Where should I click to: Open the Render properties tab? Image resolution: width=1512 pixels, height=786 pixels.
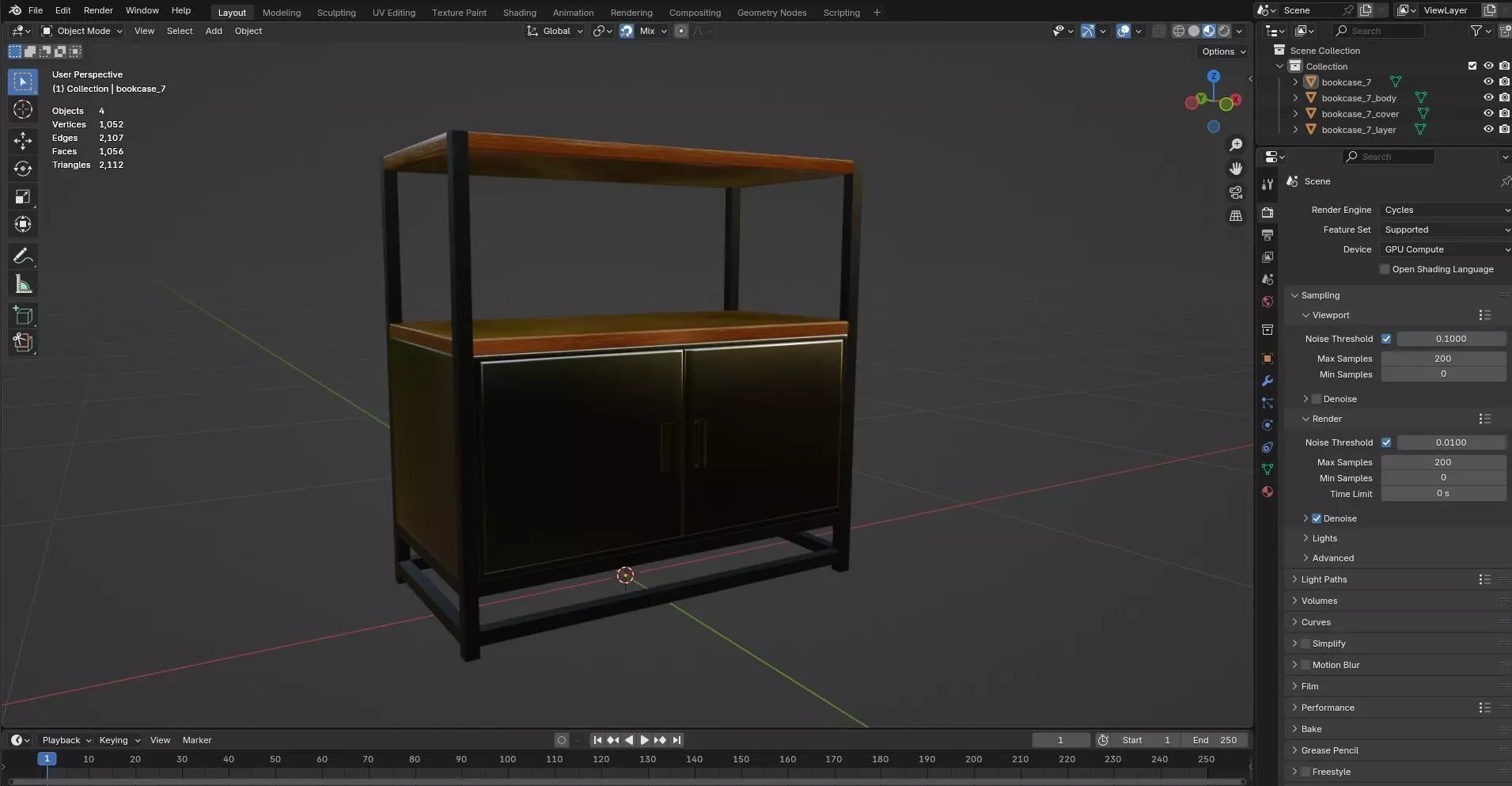coord(1268,212)
